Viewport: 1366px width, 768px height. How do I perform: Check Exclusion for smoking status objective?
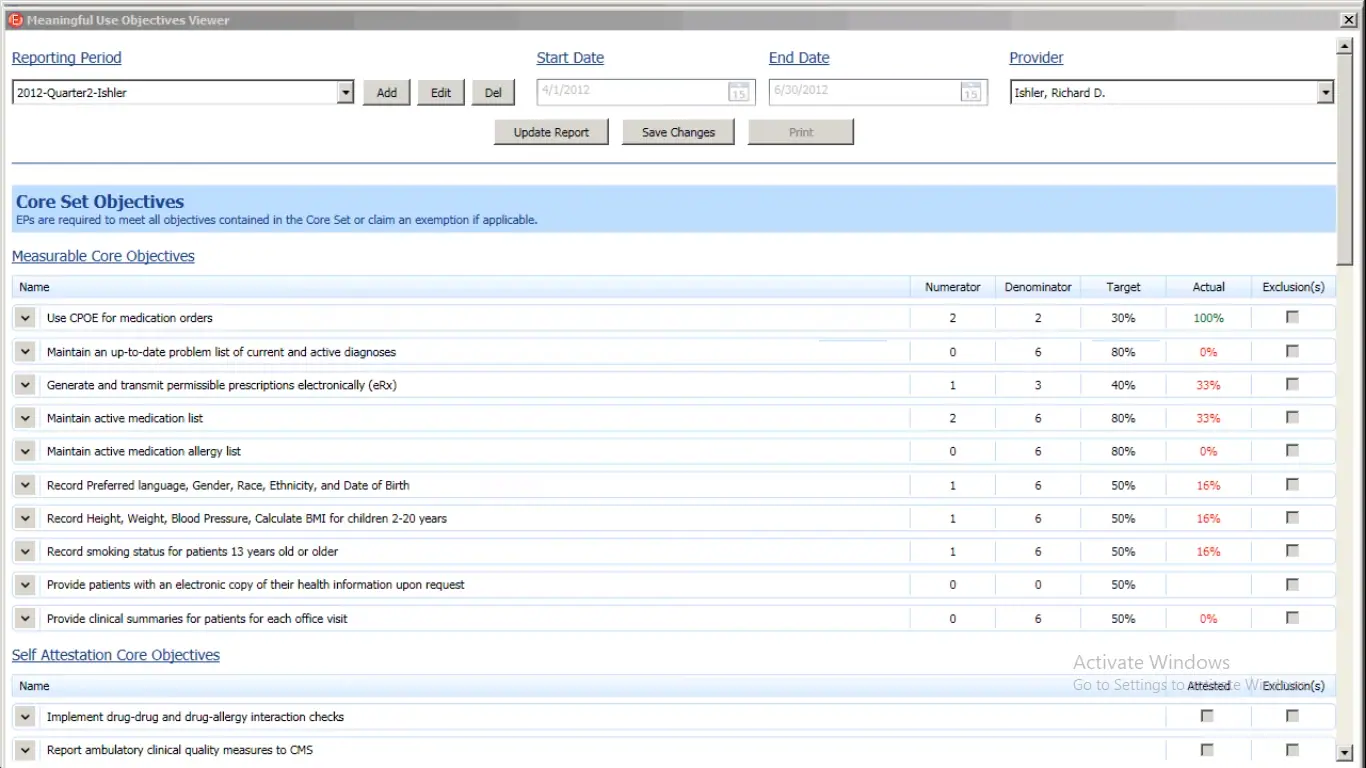pos(1292,549)
